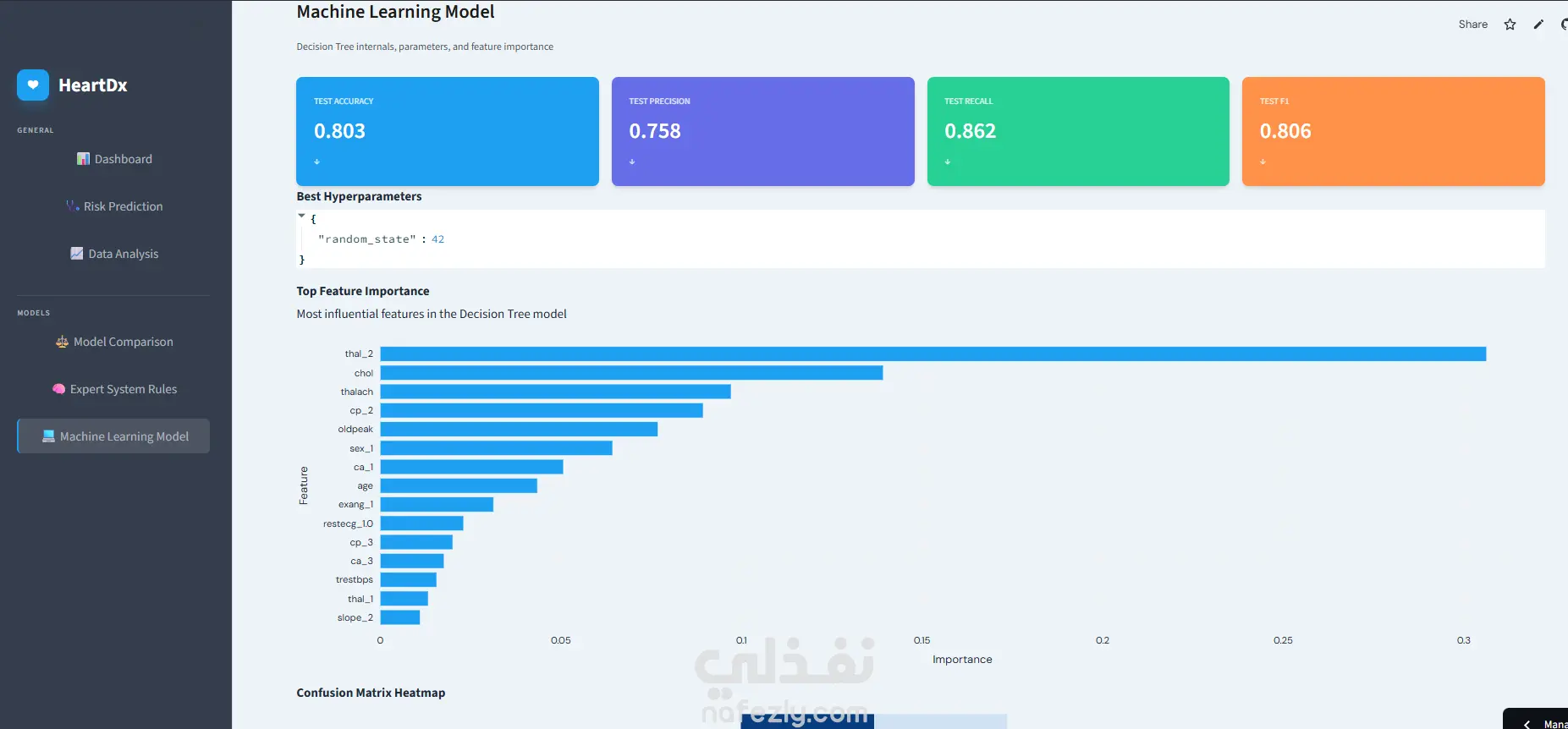Click the stethoscope Risk Prediction icon
The height and width of the screenshot is (729, 1568).
pyautogui.click(x=73, y=206)
